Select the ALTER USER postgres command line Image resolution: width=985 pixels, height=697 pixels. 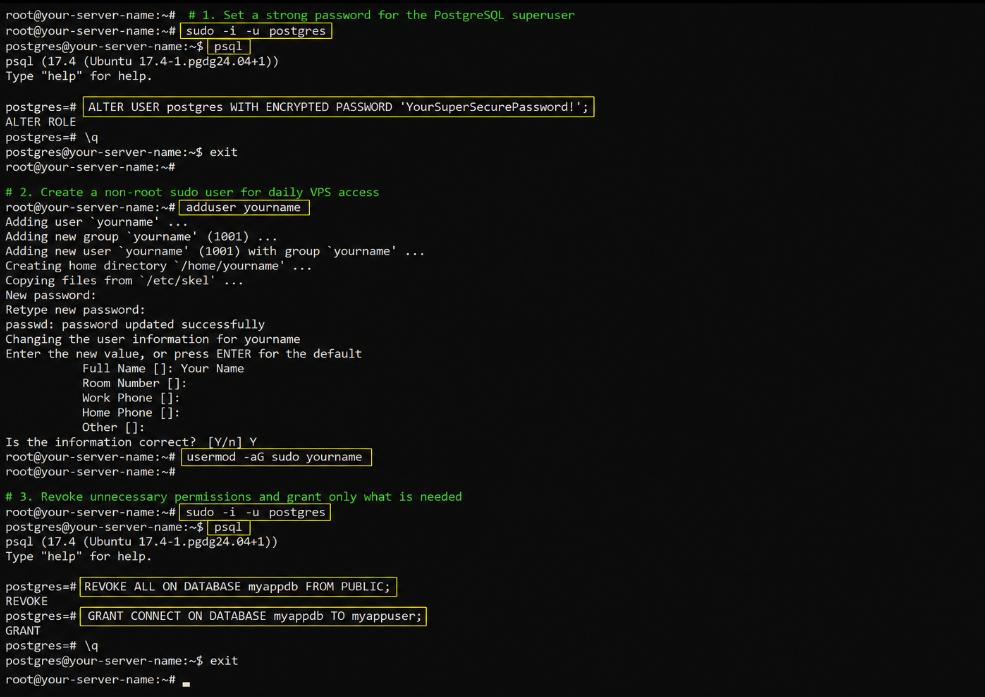[x=339, y=107]
